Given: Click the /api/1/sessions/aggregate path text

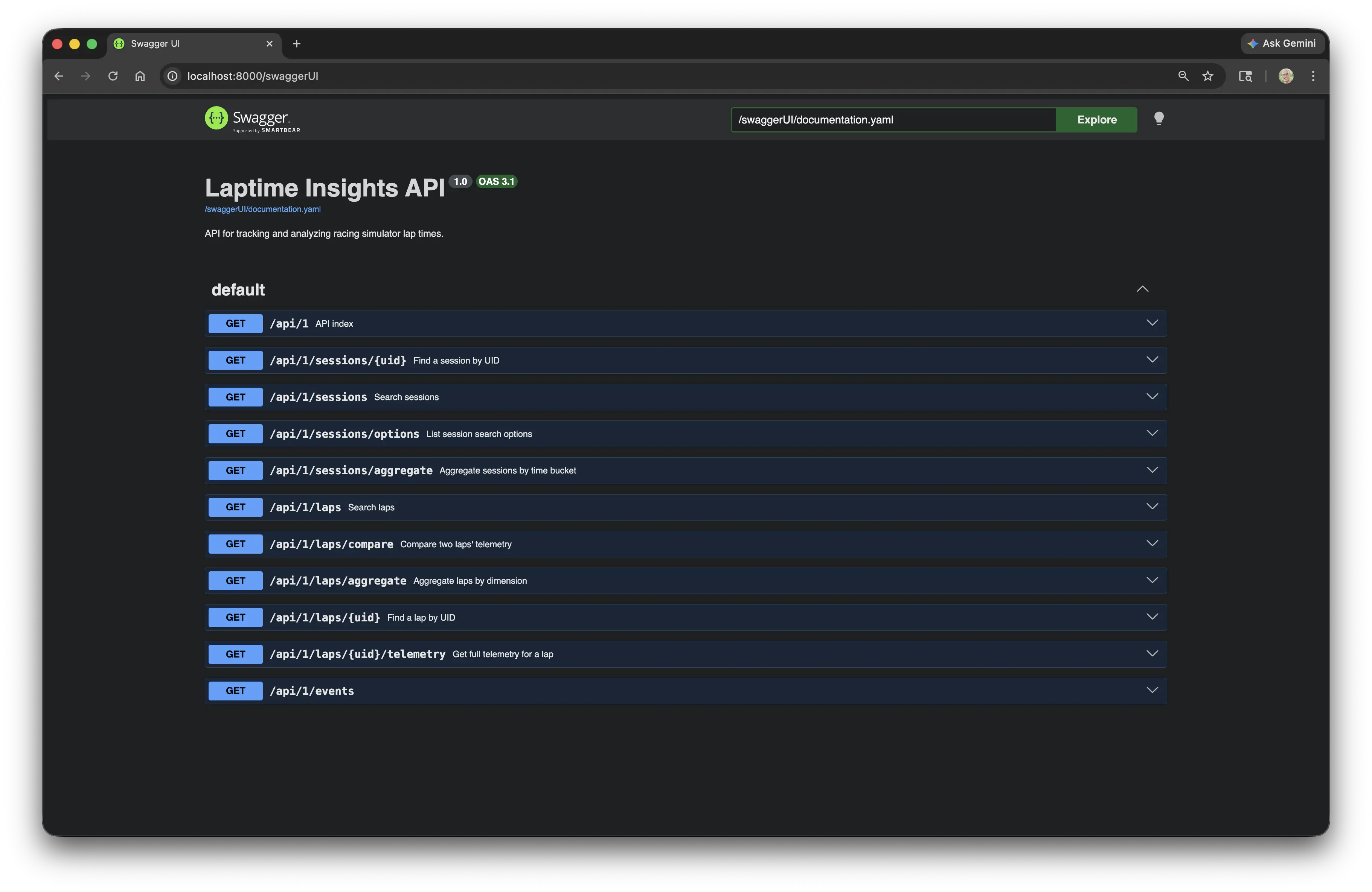Looking at the screenshot, I should tap(351, 470).
